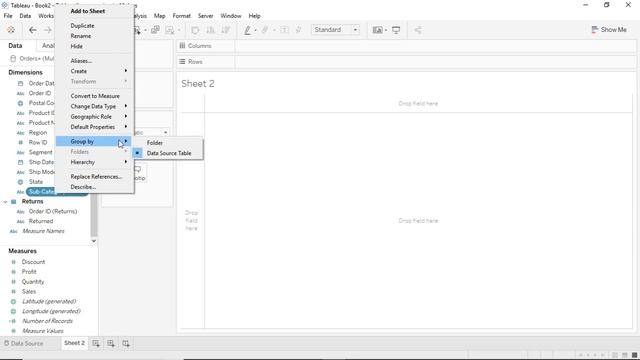Click the Orders+ data source cylinder icon
This screenshot has height=360, width=640.
[13, 59]
